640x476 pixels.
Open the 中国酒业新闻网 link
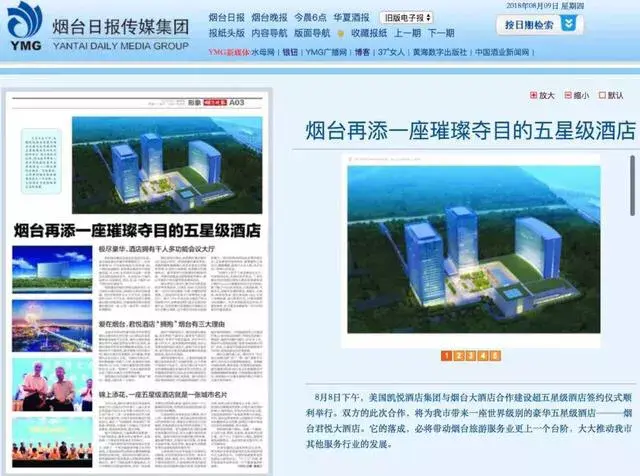coord(502,52)
